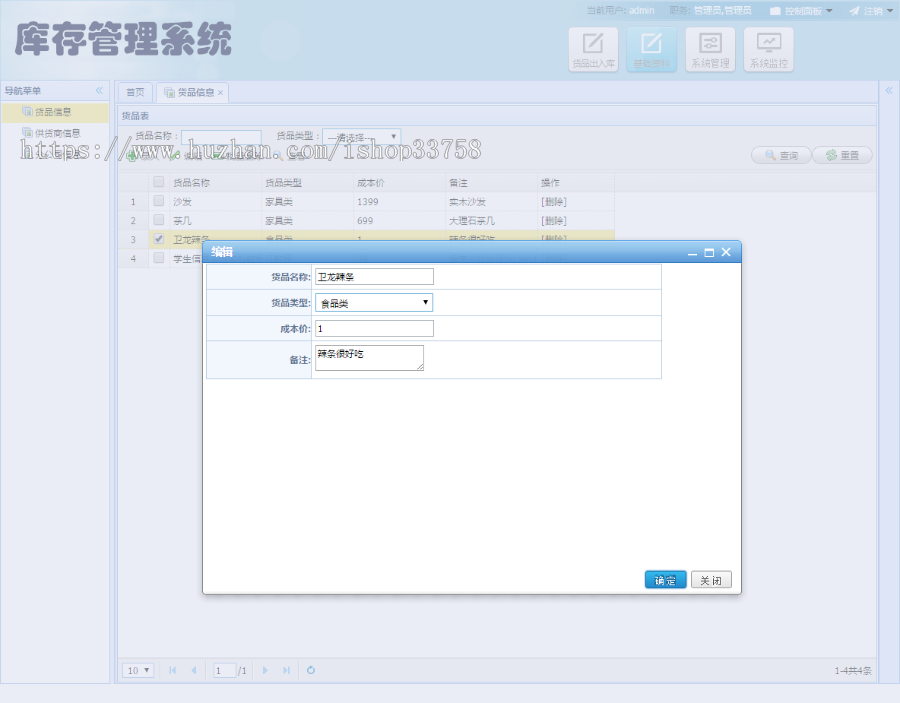Change page size using the 10 dropdown
Screen dimensions: 900x703
click(x=137, y=671)
